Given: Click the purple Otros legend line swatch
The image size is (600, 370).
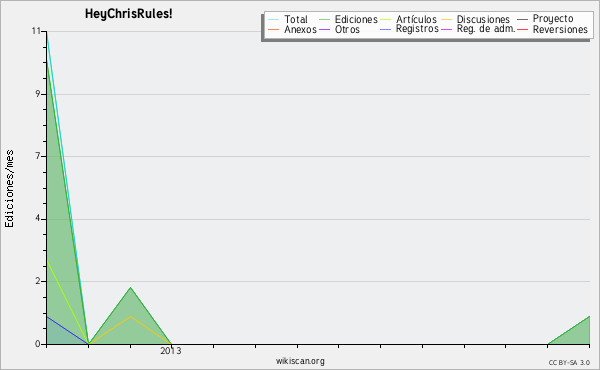Looking at the screenshot, I should coord(324,29).
